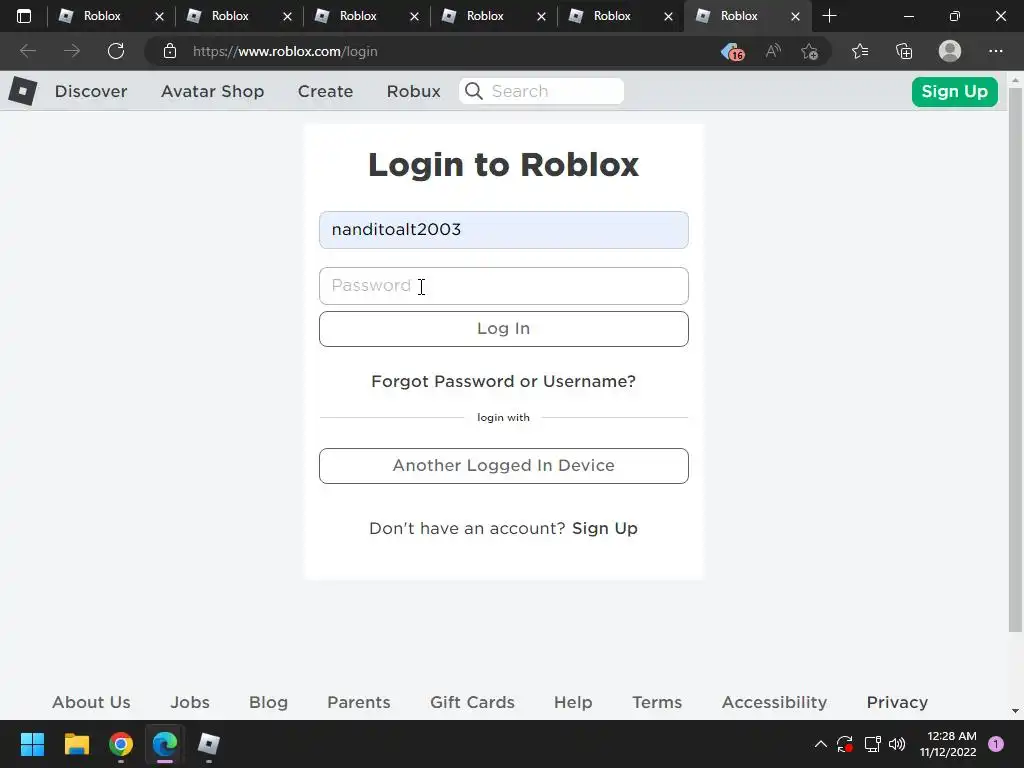This screenshot has width=1024, height=768.
Task: Open the Favorites list icon
Action: click(x=860, y=51)
